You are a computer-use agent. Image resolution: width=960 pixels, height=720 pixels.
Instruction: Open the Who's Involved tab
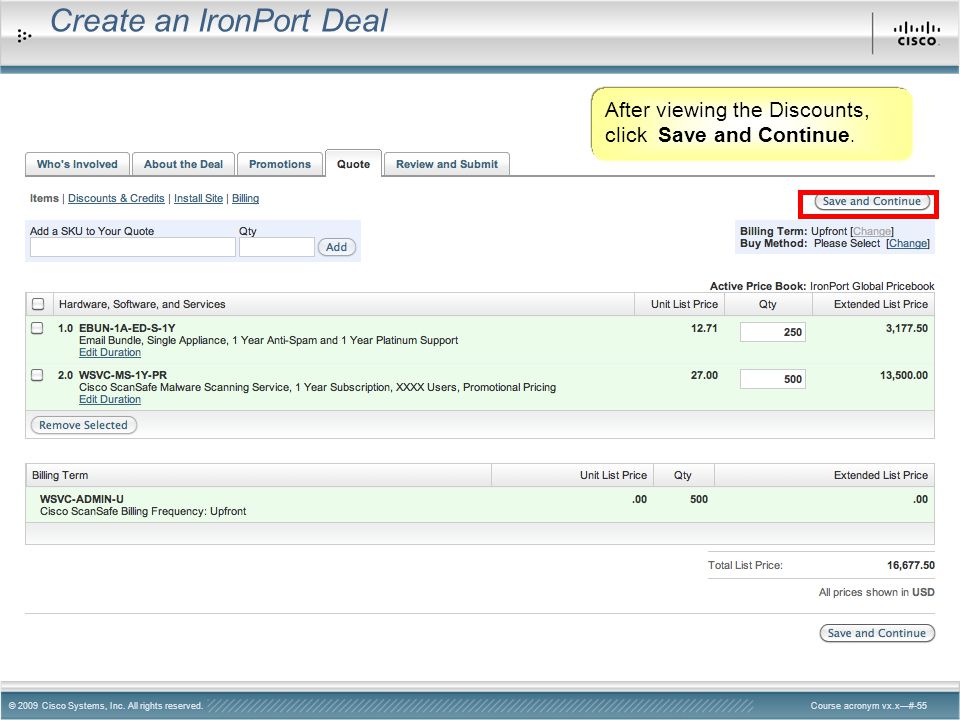(x=77, y=164)
